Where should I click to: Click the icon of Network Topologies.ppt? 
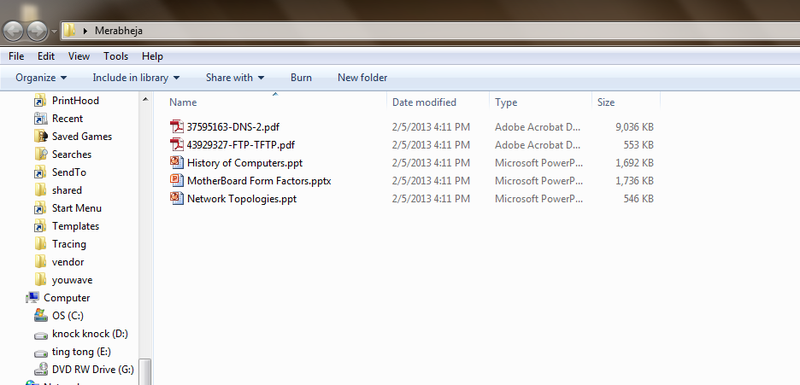[177, 198]
